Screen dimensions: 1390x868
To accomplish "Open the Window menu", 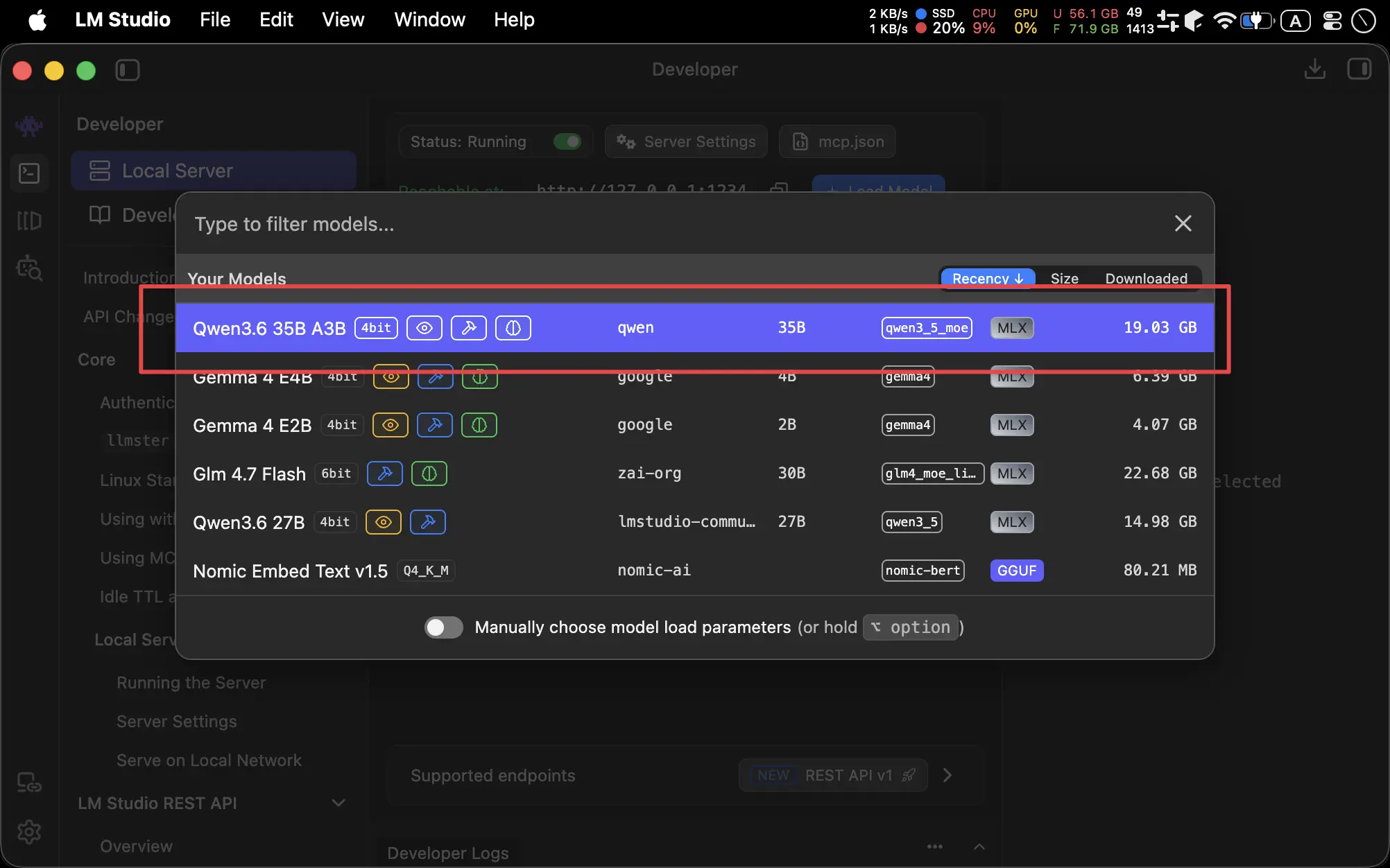I will 429,19.
